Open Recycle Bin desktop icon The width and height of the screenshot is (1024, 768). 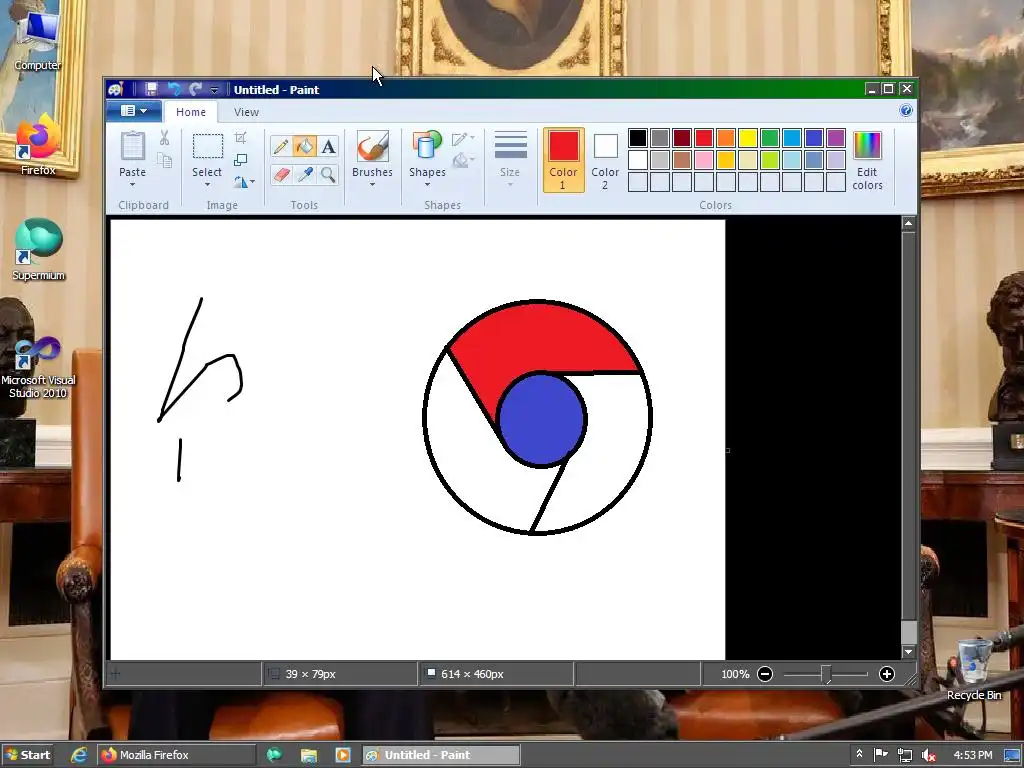pos(974,670)
